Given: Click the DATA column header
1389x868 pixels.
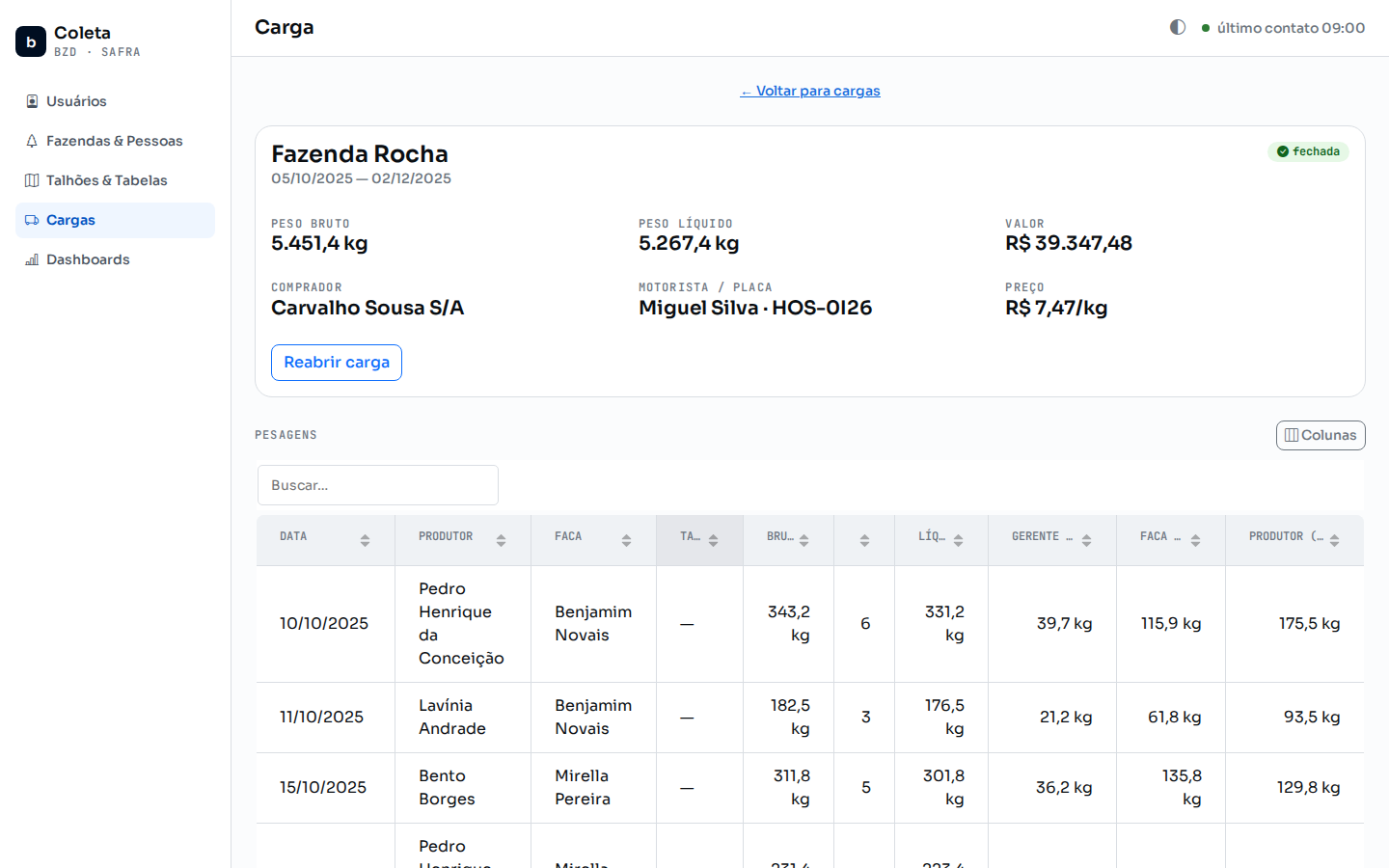Looking at the screenshot, I should [325, 540].
